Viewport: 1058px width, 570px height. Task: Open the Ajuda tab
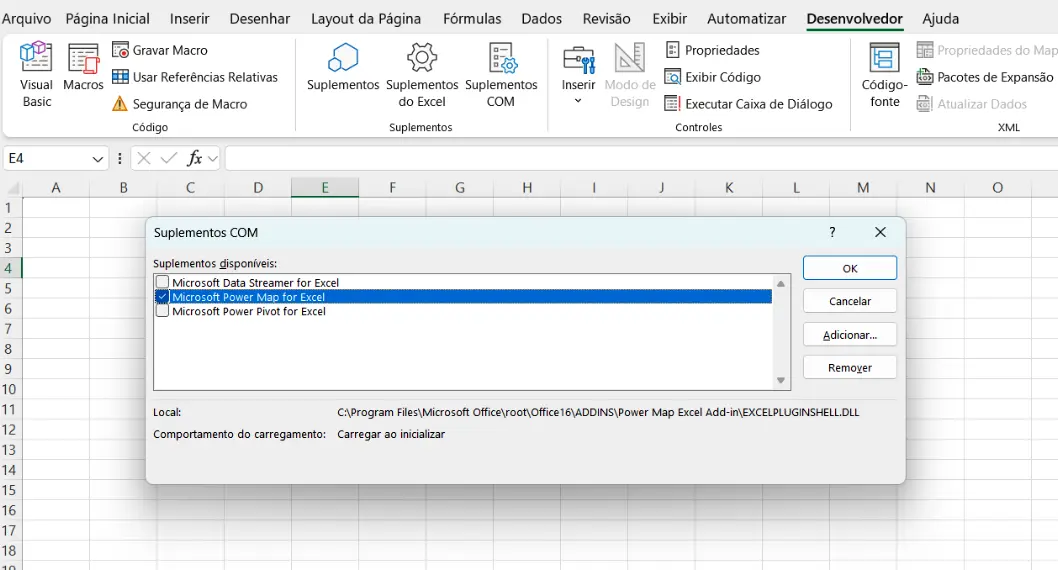pos(941,19)
